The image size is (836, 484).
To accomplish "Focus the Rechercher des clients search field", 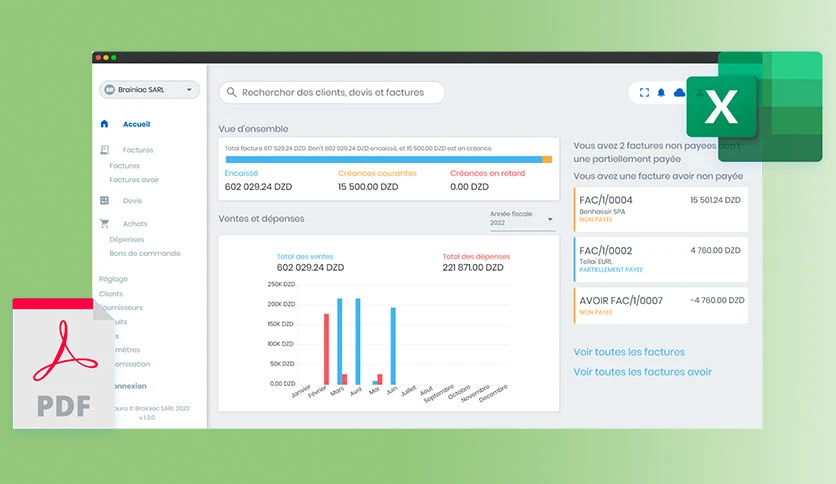I will click(332, 92).
